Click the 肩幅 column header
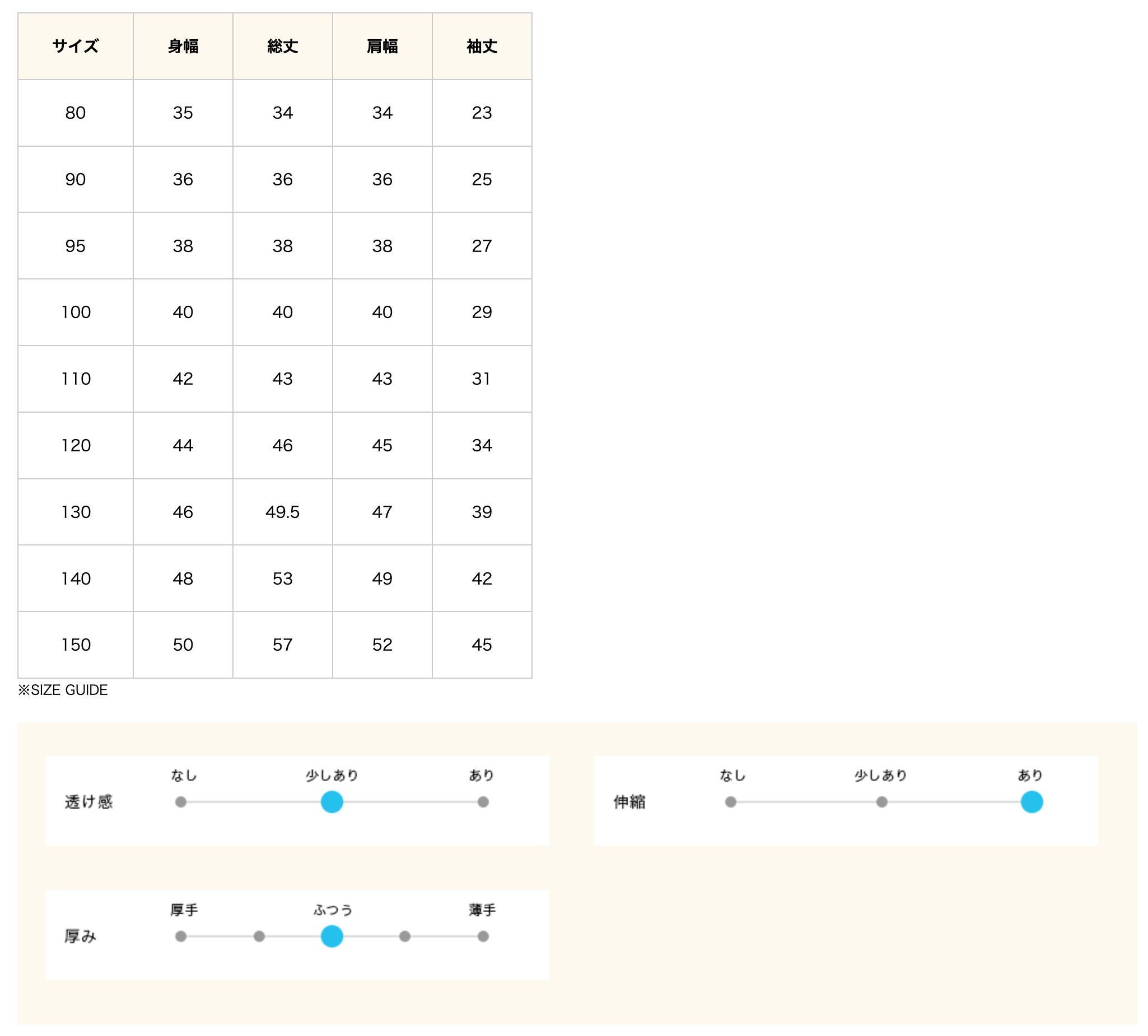Screen dimensions: 1148x1036 coord(382,46)
